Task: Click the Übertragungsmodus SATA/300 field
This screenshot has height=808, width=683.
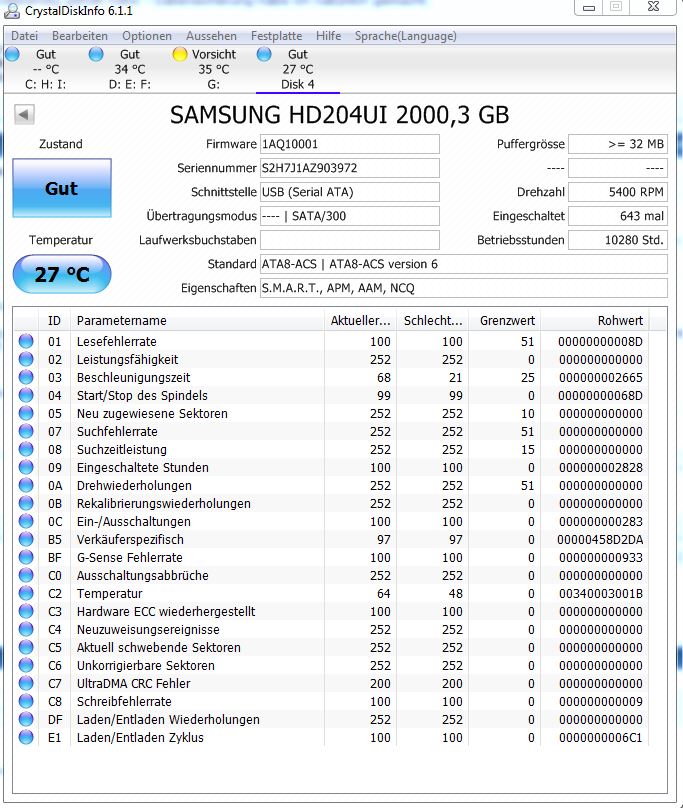Action: tap(349, 216)
